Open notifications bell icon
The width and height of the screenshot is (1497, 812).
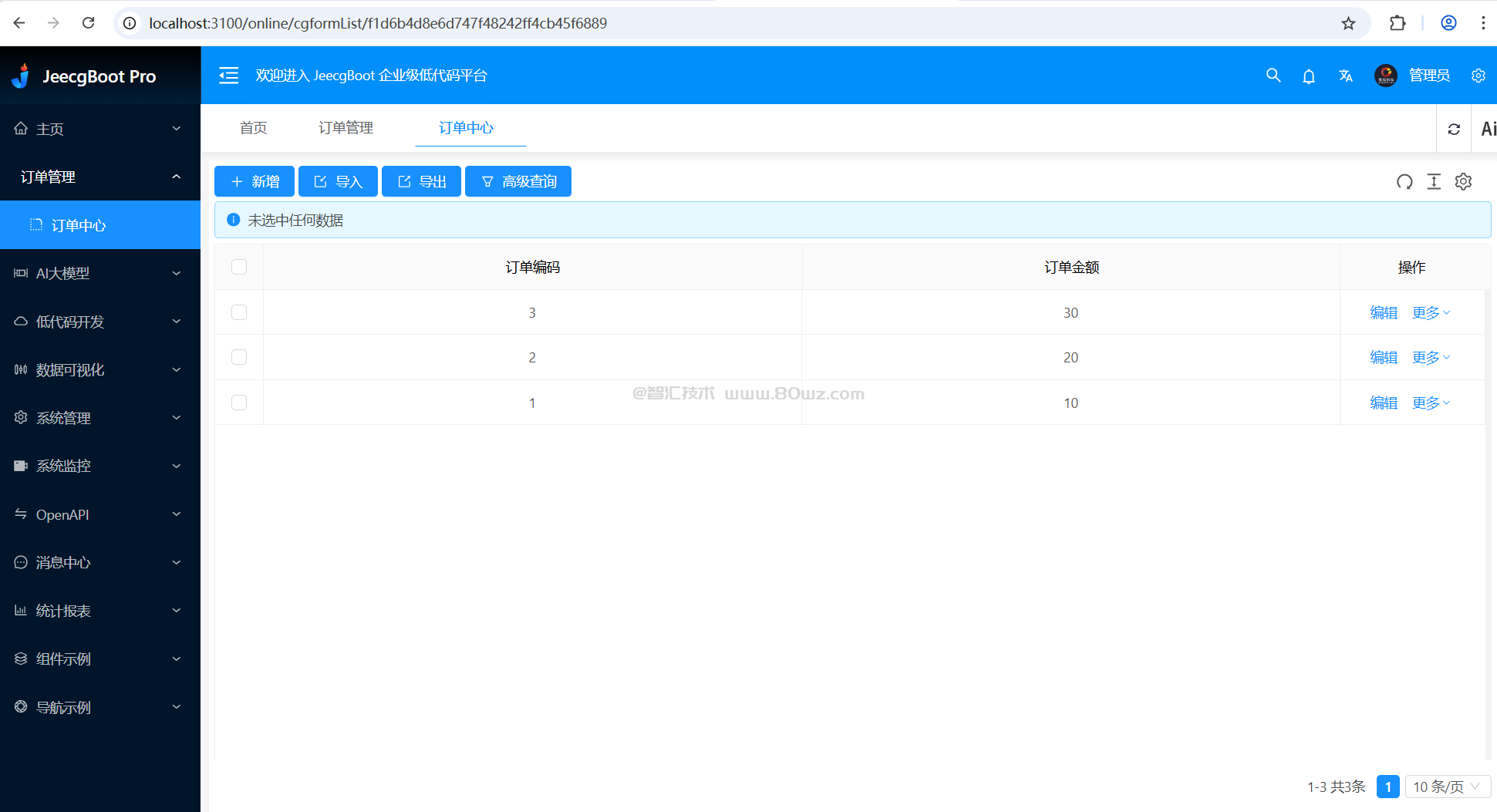coord(1309,76)
